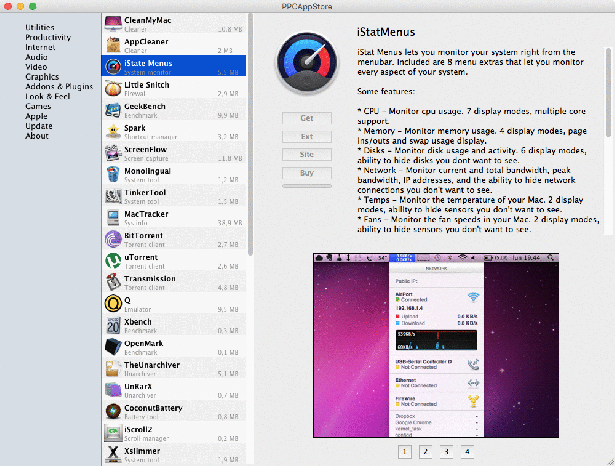The width and height of the screenshot is (615, 466).
Task: Click the AppCleaner icon in list
Action: pyautogui.click(x=113, y=45)
